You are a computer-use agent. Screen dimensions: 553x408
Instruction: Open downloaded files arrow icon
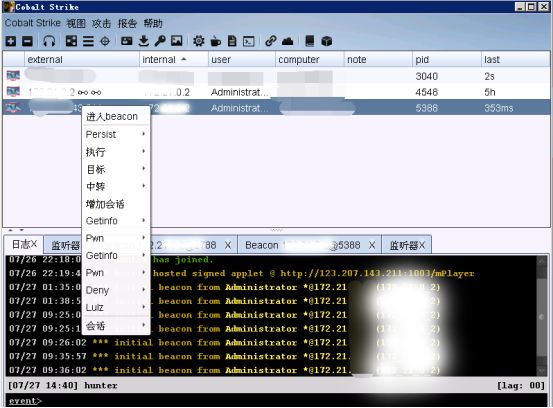144,41
